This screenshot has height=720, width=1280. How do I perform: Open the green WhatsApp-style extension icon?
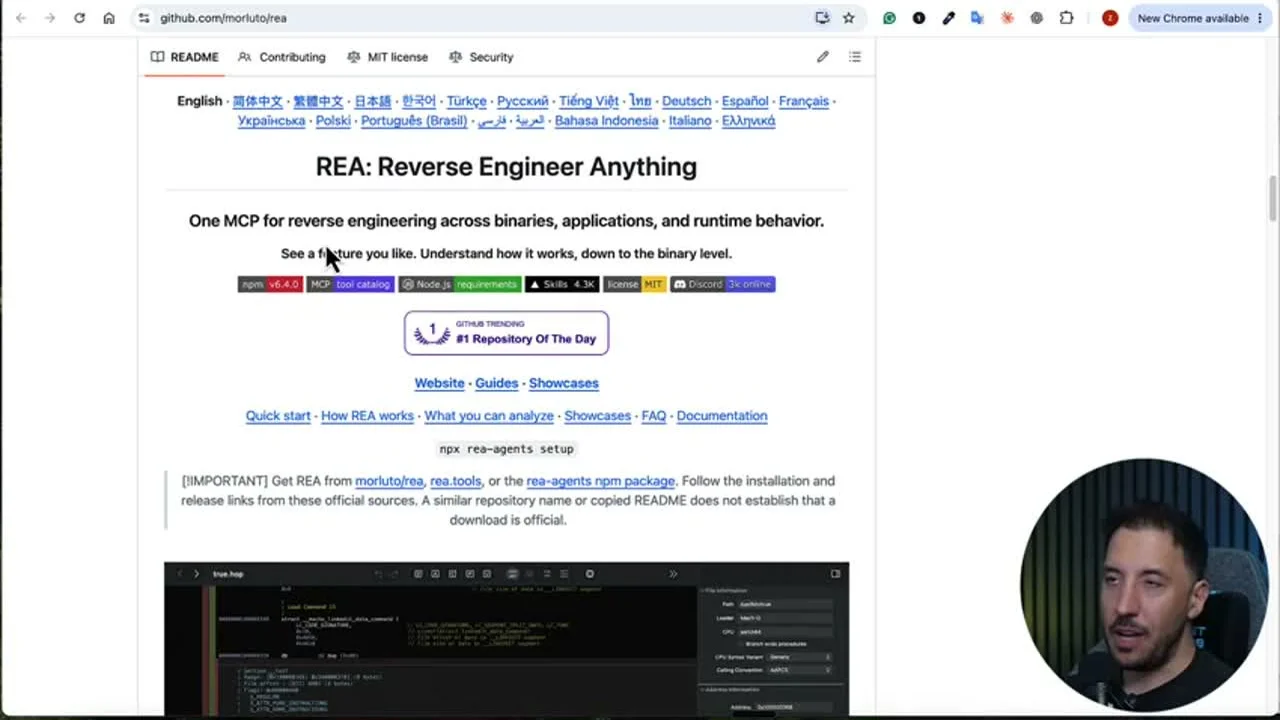[x=889, y=18]
